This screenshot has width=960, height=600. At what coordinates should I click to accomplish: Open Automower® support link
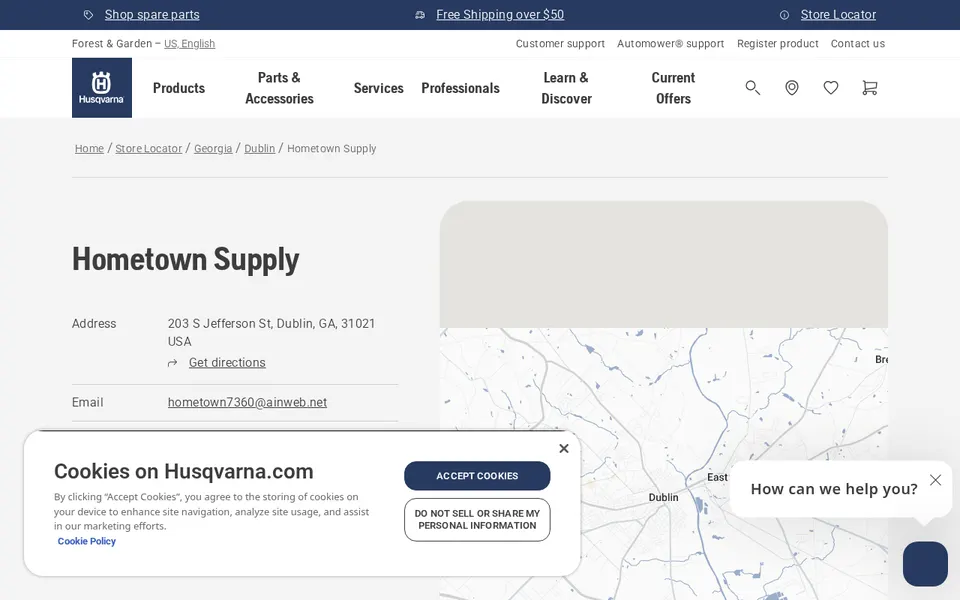point(670,43)
